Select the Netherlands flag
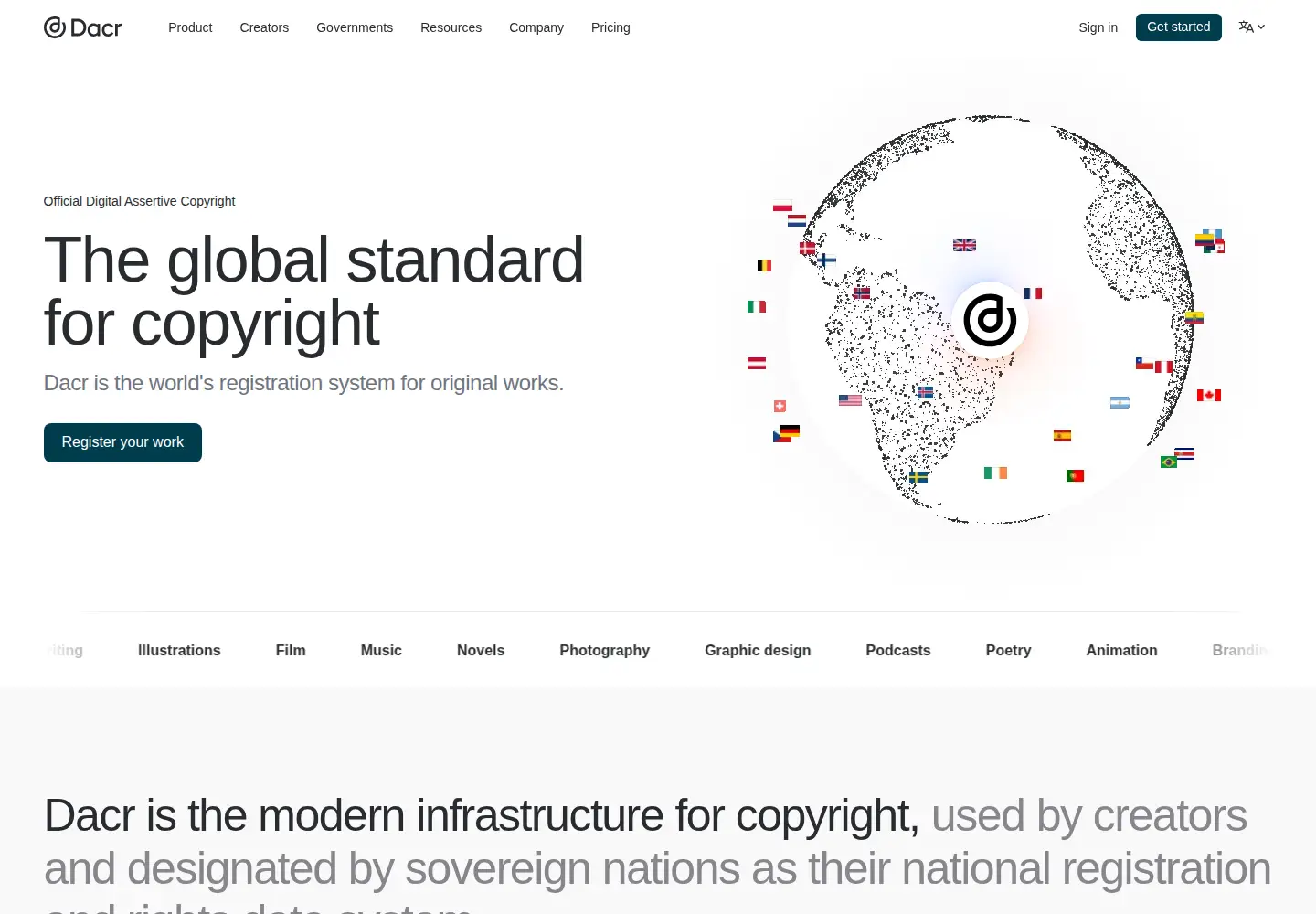The width and height of the screenshot is (1316, 914). click(x=797, y=220)
